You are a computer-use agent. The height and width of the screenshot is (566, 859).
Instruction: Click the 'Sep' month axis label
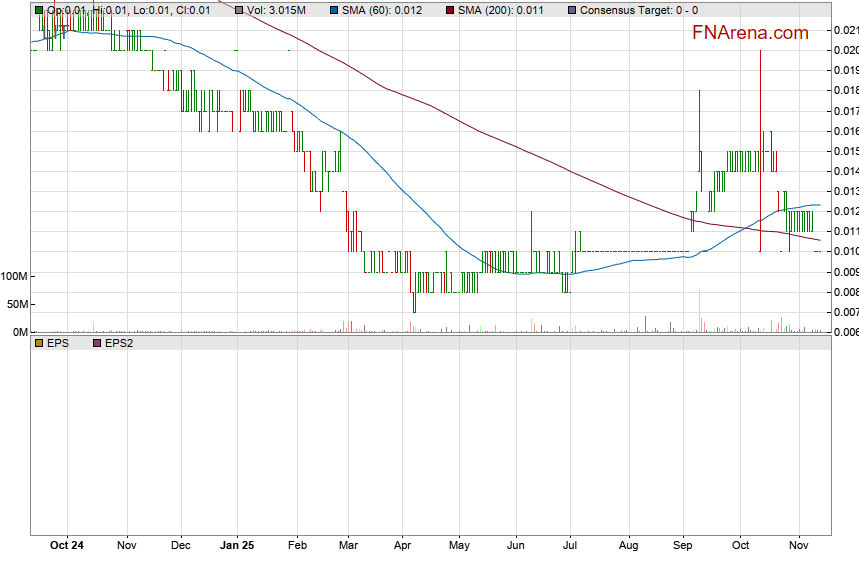tap(684, 547)
